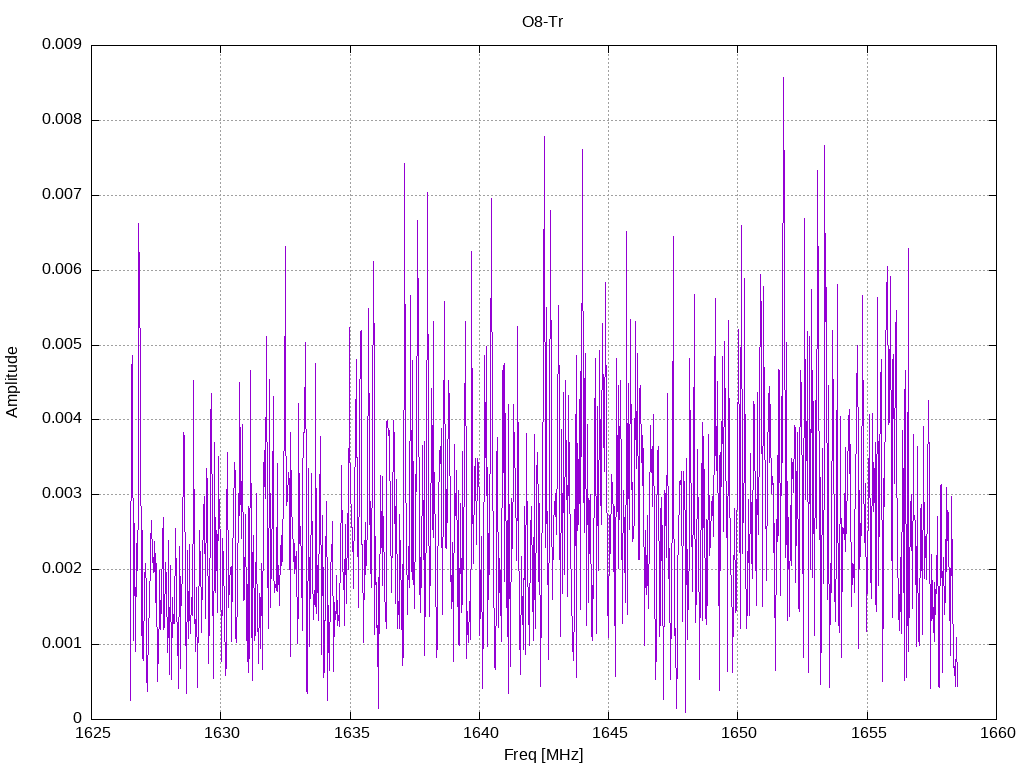Viewport: 1024px width, 768px height.
Task: Click the 1655 x-axis tick label
Action: pos(869,733)
